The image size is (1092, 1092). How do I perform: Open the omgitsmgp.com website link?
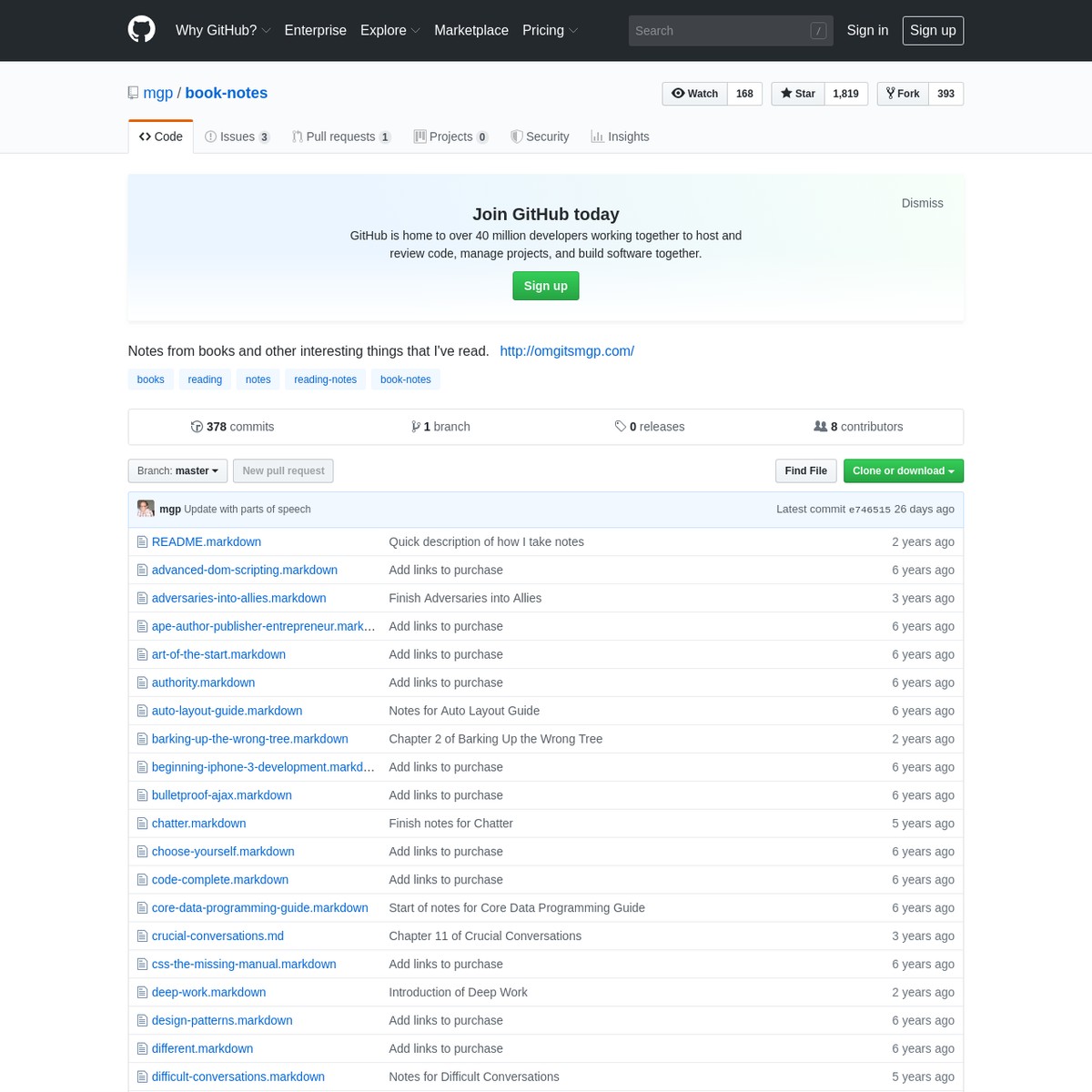click(x=567, y=351)
